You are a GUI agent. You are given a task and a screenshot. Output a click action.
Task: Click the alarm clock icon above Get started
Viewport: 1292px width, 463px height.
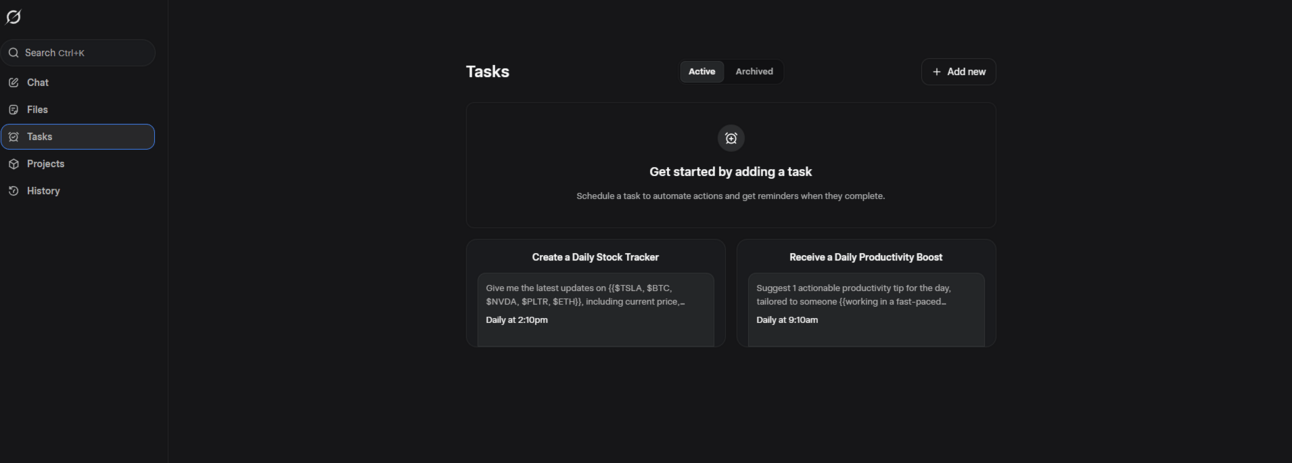pyautogui.click(x=731, y=138)
